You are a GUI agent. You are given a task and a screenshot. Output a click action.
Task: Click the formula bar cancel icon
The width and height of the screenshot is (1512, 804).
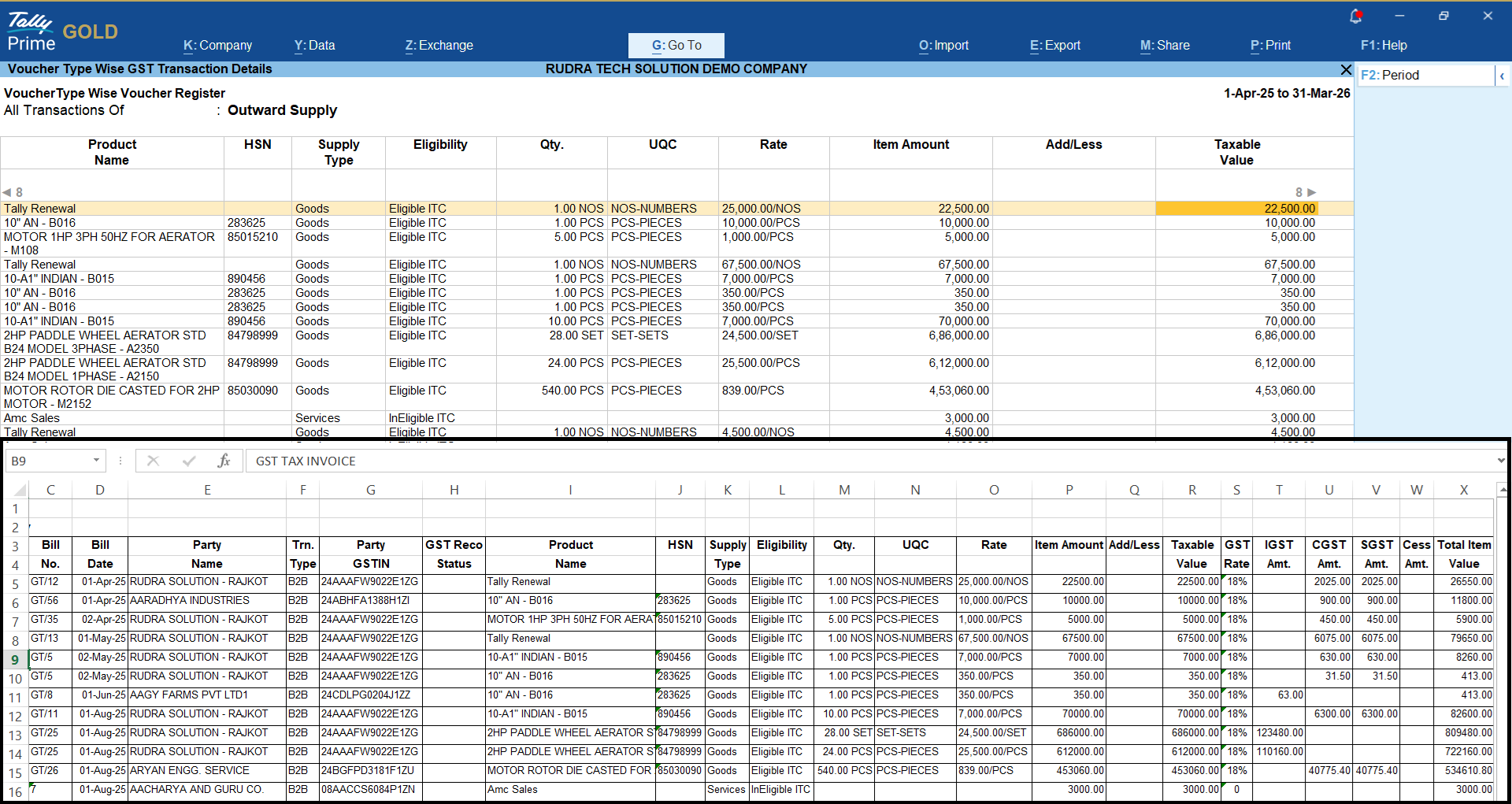154,461
